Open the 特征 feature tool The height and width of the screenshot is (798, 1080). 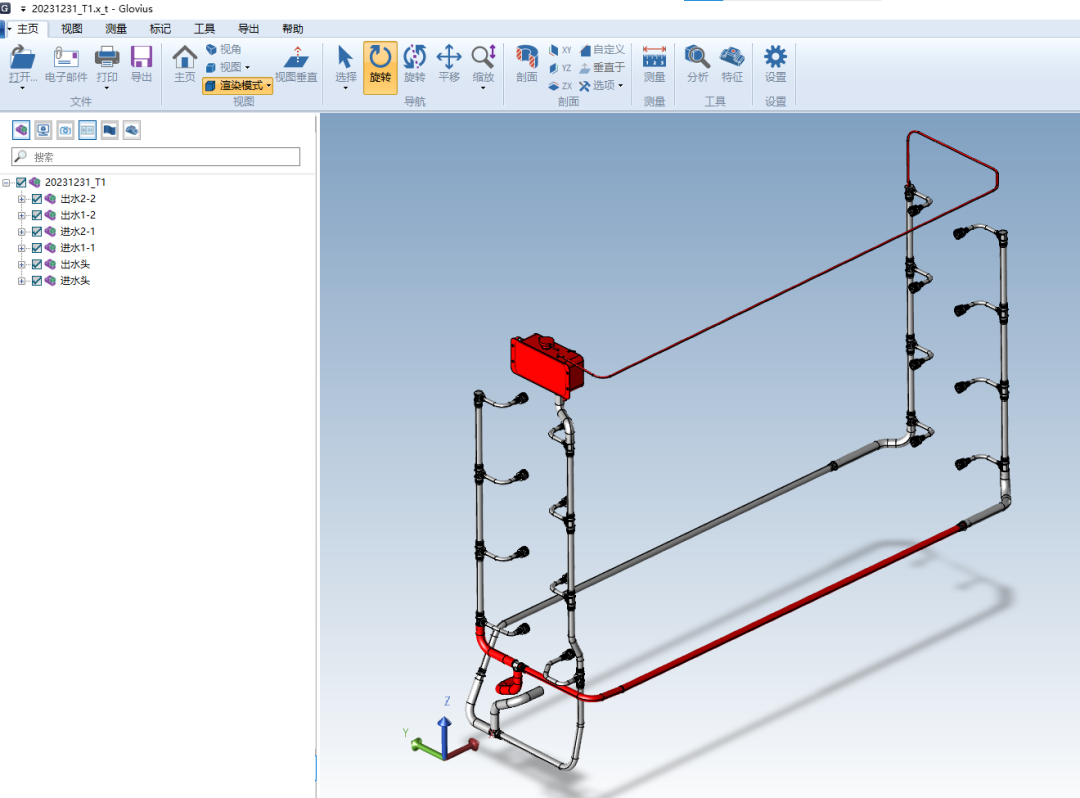pyautogui.click(x=732, y=64)
